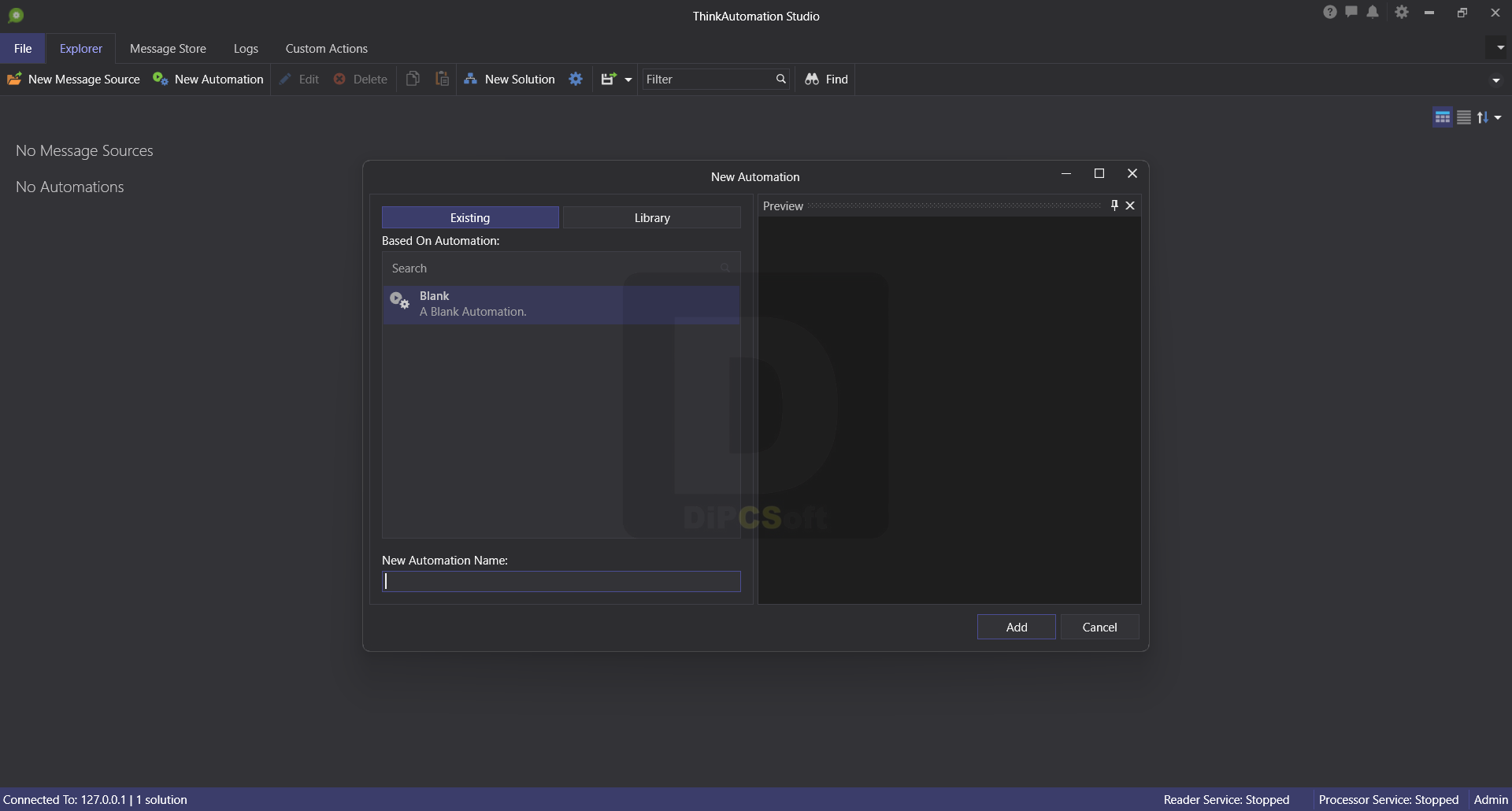Image resolution: width=1512 pixels, height=811 pixels.
Task: Open the settings gear in title bar
Action: pos(1402,12)
